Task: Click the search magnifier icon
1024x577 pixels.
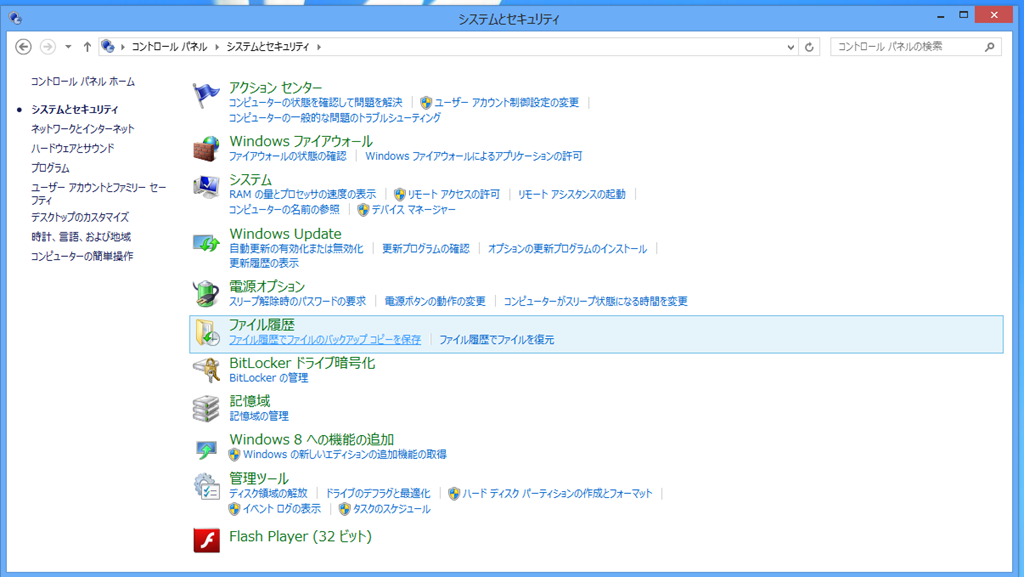Action: [989, 47]
